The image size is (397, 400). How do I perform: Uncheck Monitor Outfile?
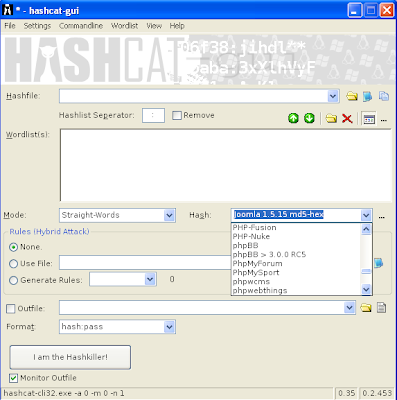click(x=13, y=378)
